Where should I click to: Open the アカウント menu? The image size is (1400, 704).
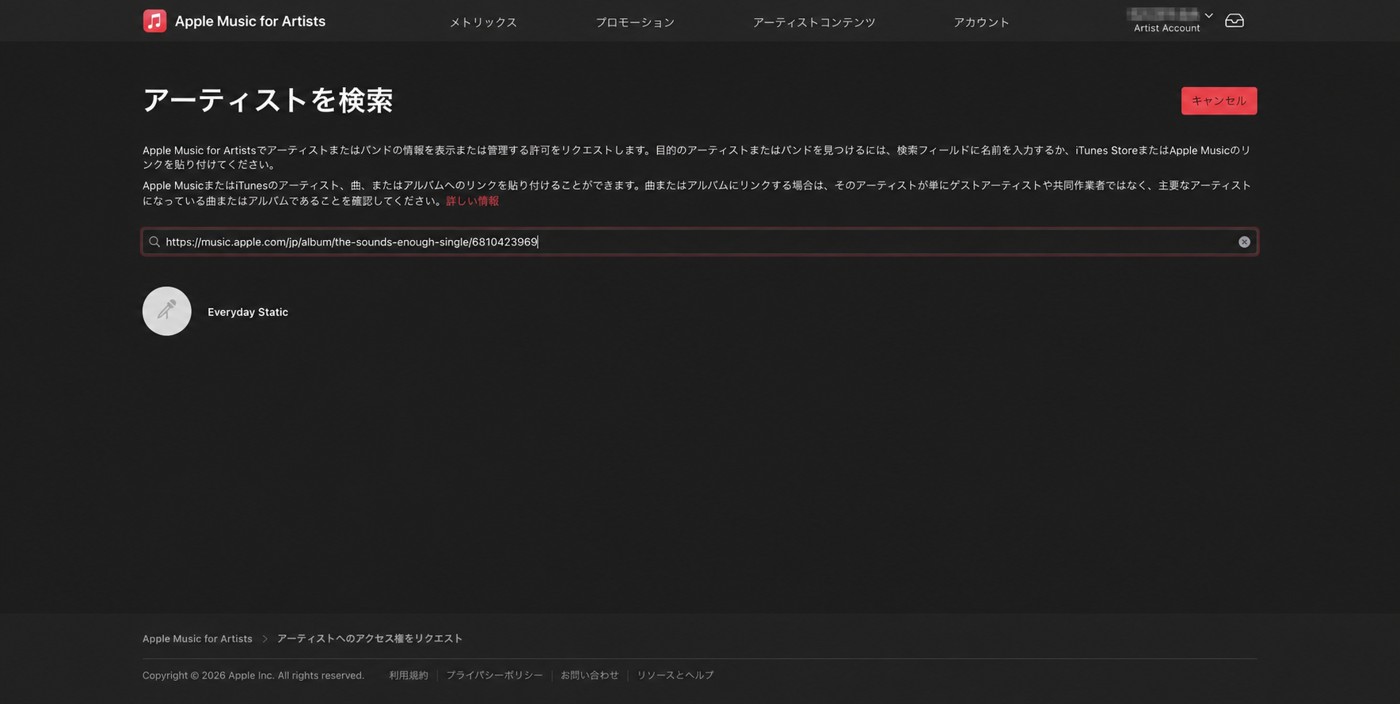pyautogui.click(x=981, y=22)
